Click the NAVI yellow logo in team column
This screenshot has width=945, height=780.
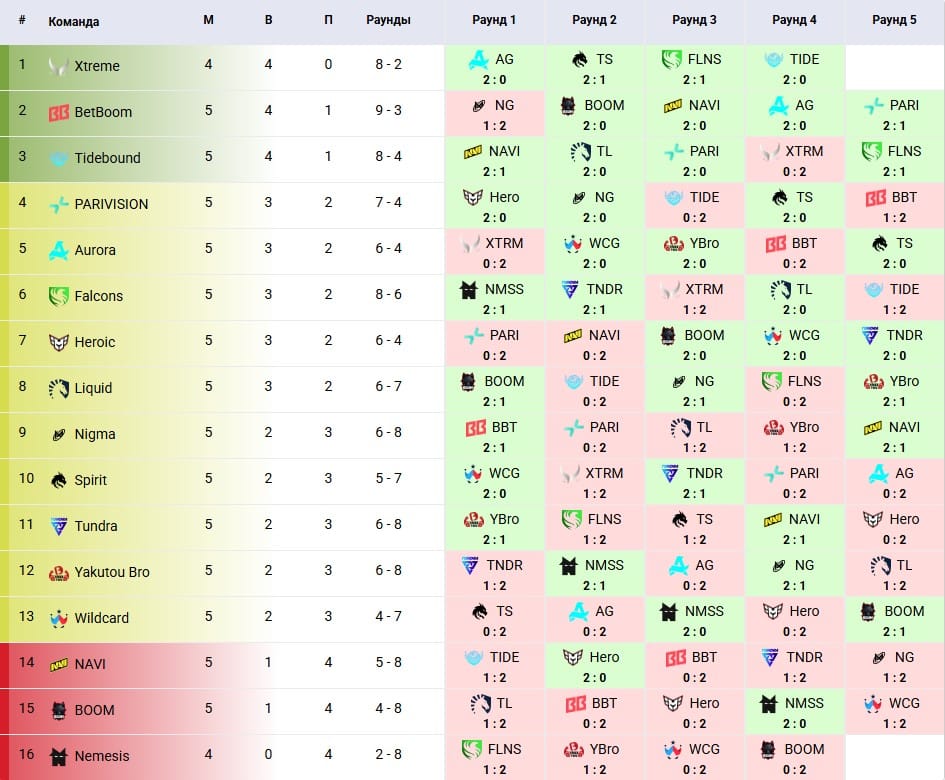pyautogui.click(x=59, y=664)
